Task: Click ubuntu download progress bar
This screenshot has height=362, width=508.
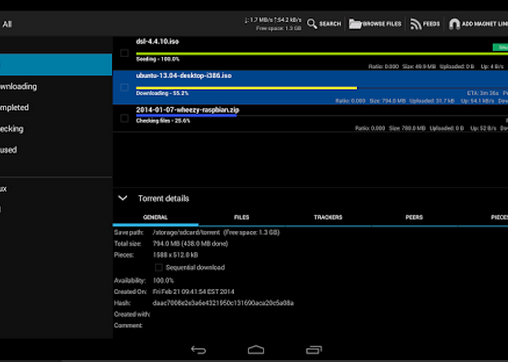Action: [x=322, y=88]
